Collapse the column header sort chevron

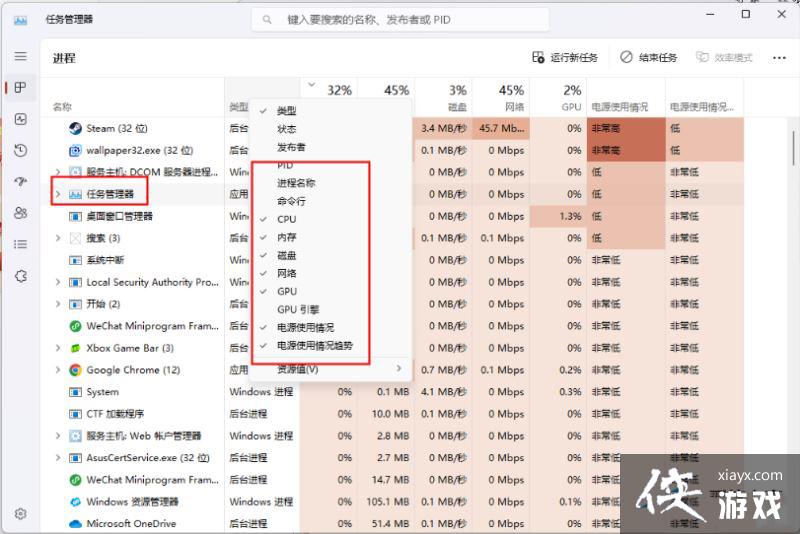(x=311, y=84)
